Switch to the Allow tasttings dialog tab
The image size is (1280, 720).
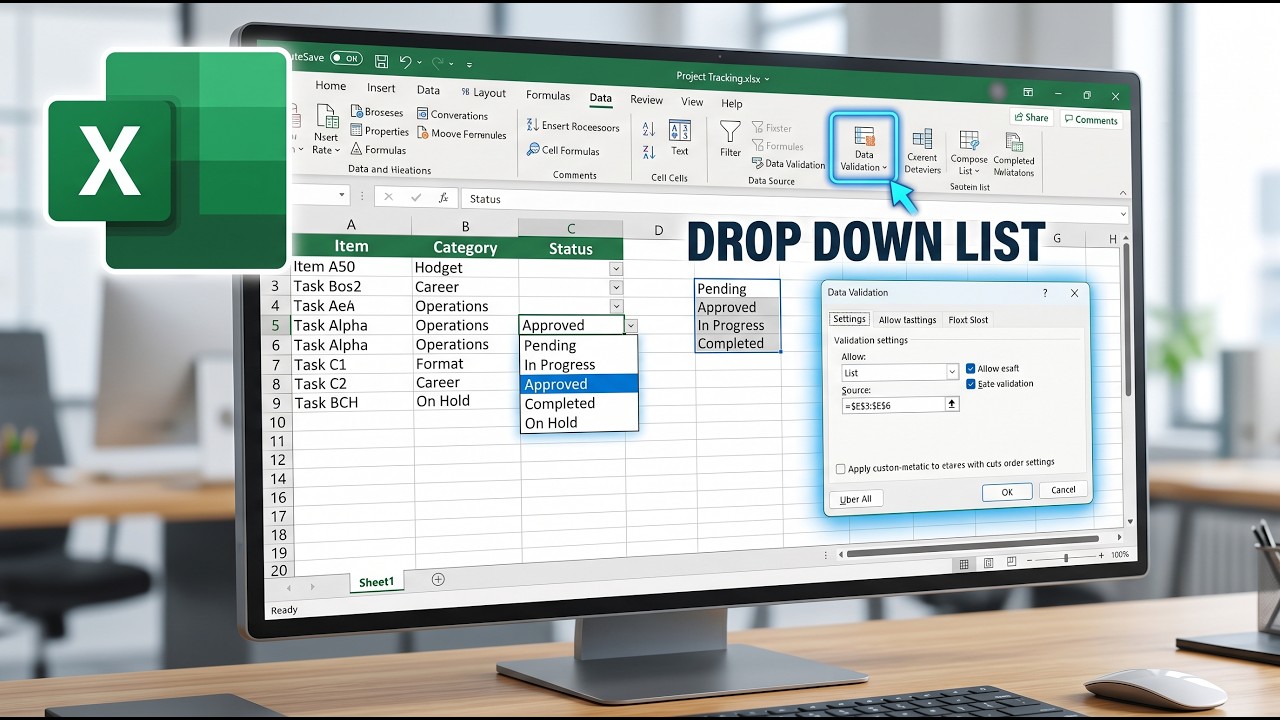pos(907,320)
